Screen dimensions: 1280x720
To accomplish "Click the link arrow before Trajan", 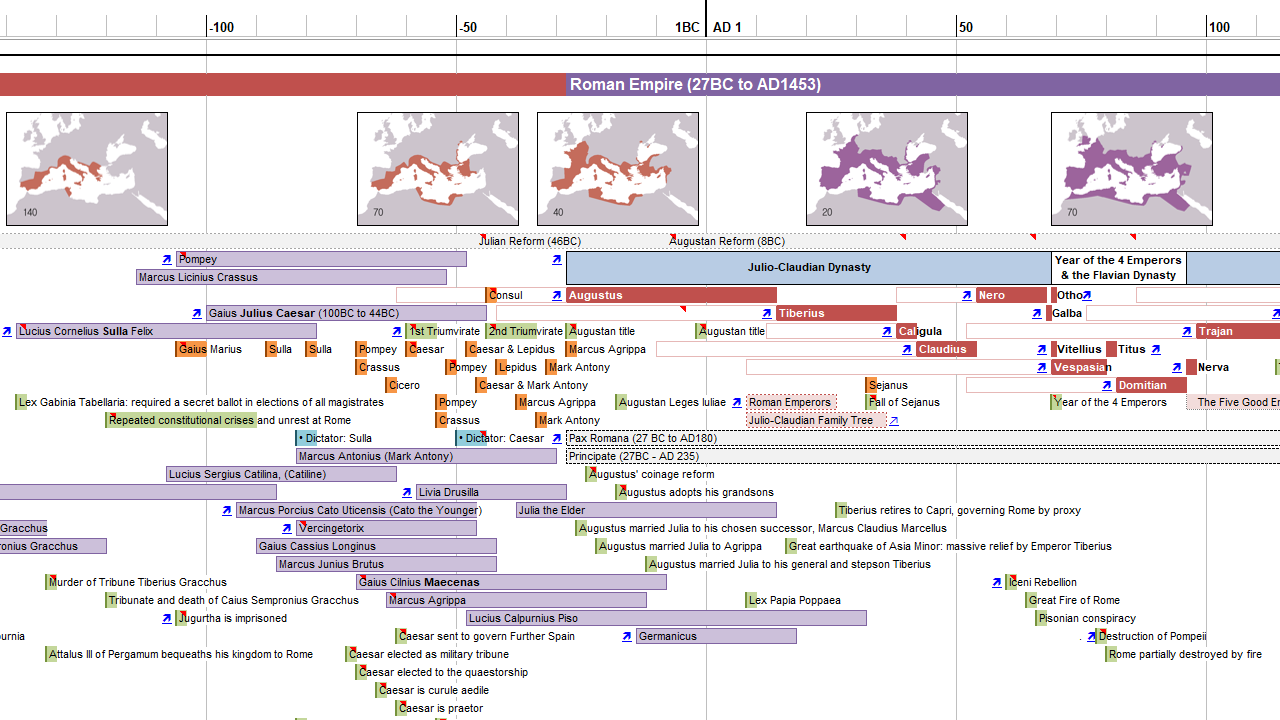I will pyautogui.click(x=1187, y=331).
